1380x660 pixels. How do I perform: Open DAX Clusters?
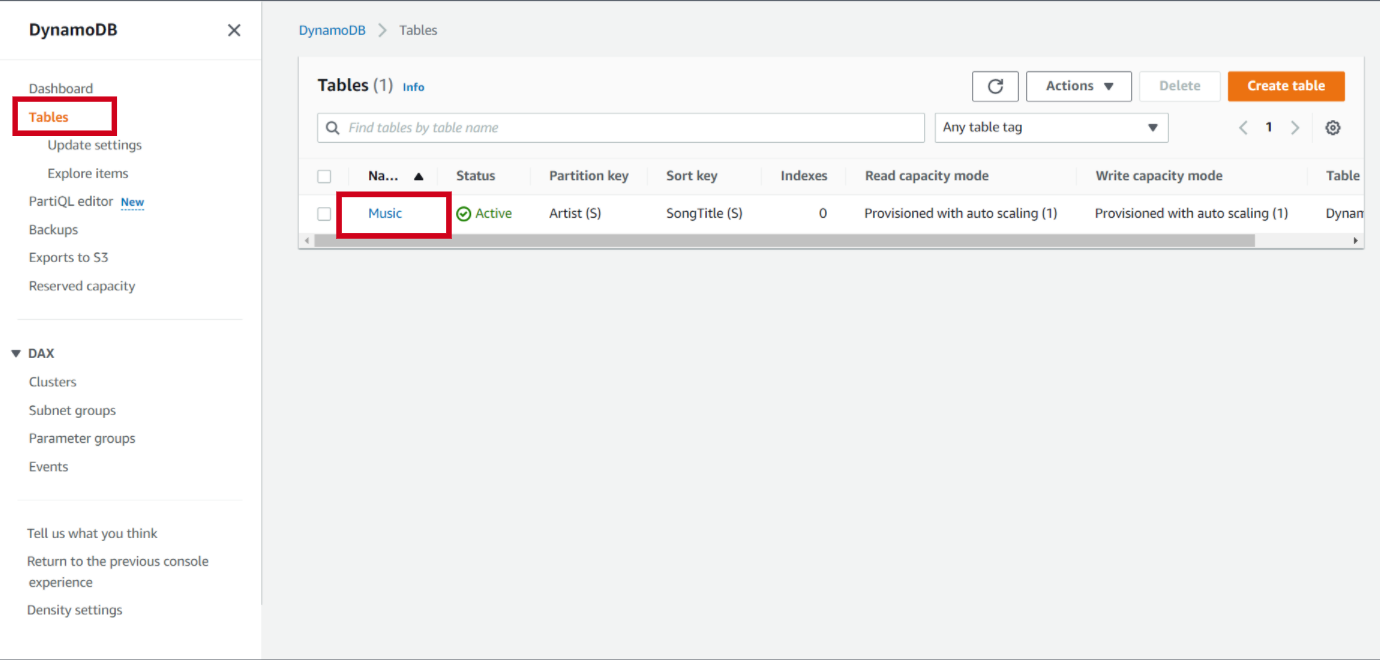click(53, 382)
